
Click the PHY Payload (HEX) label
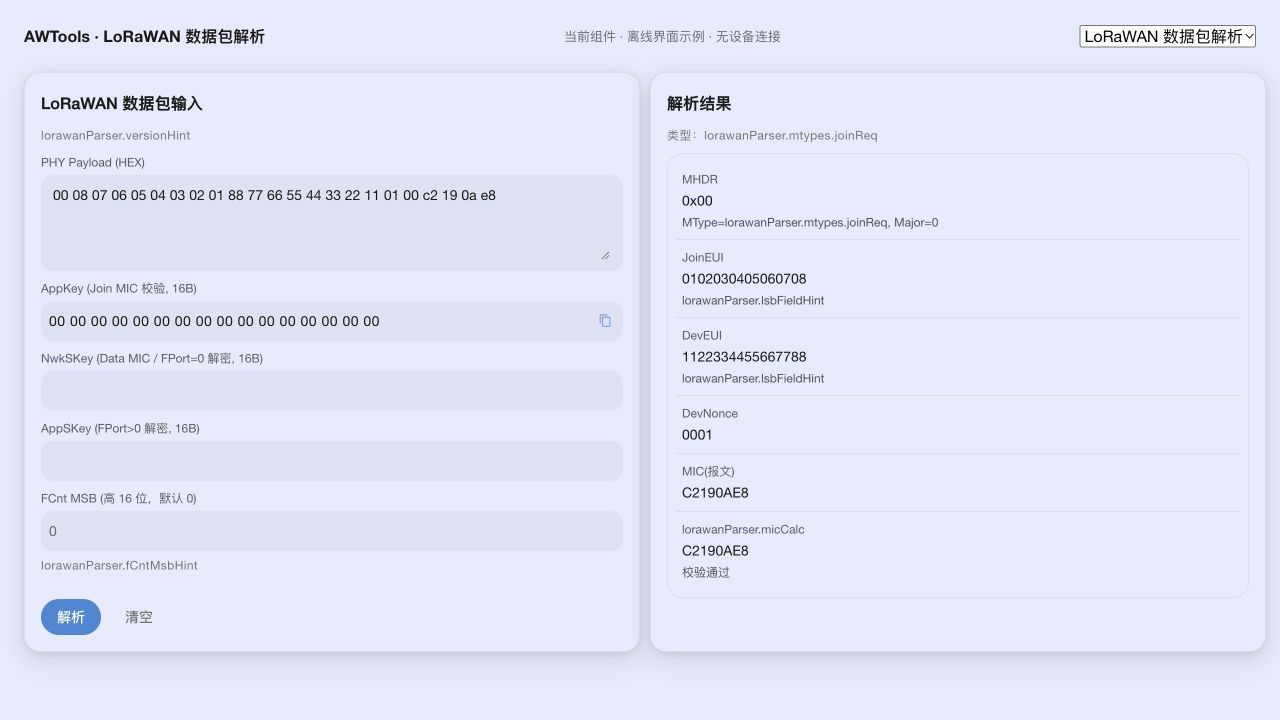[93, 162]
